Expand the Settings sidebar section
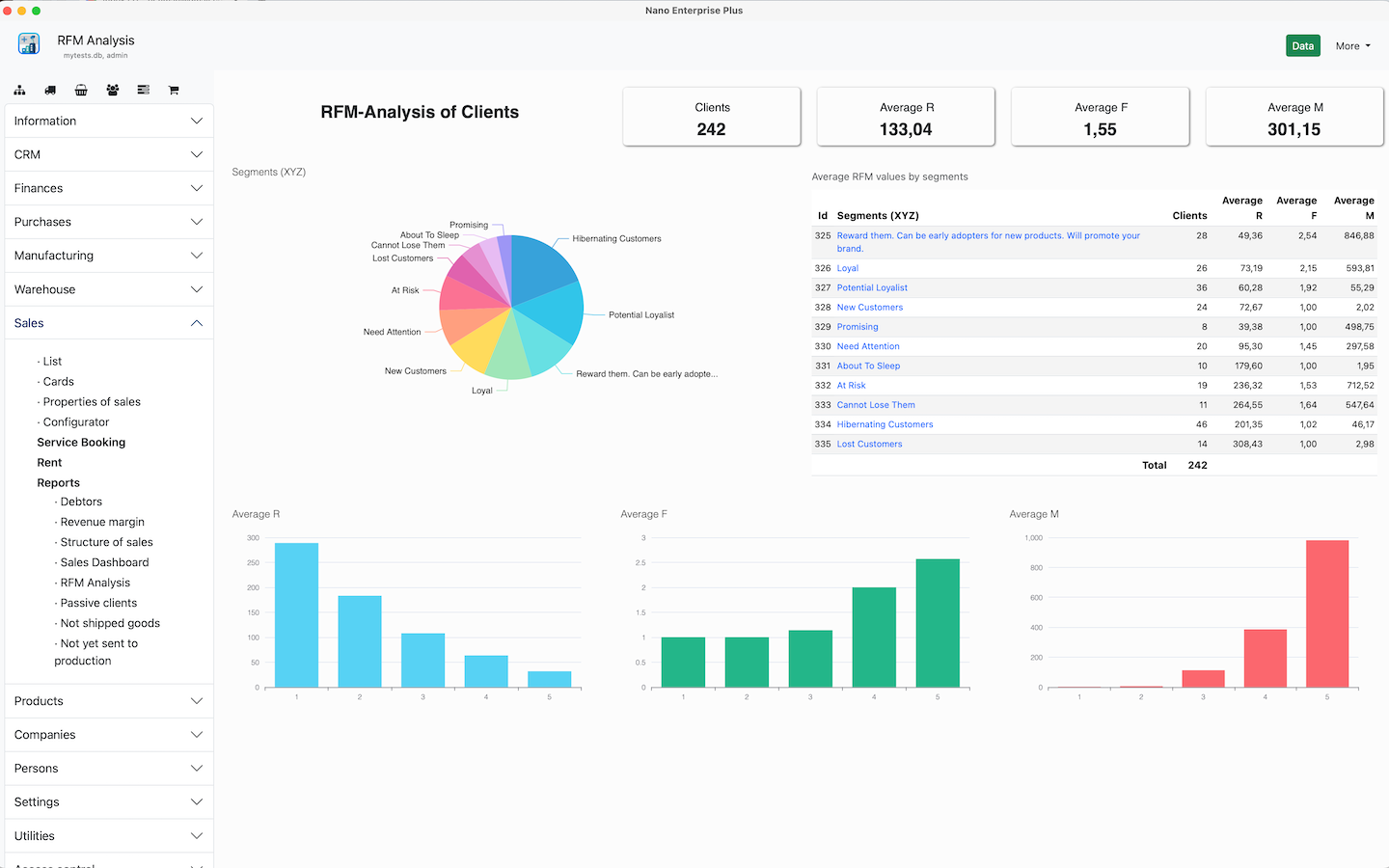Image resolution: width=1389 pixels, height=868 pixels. click(109, 802)
